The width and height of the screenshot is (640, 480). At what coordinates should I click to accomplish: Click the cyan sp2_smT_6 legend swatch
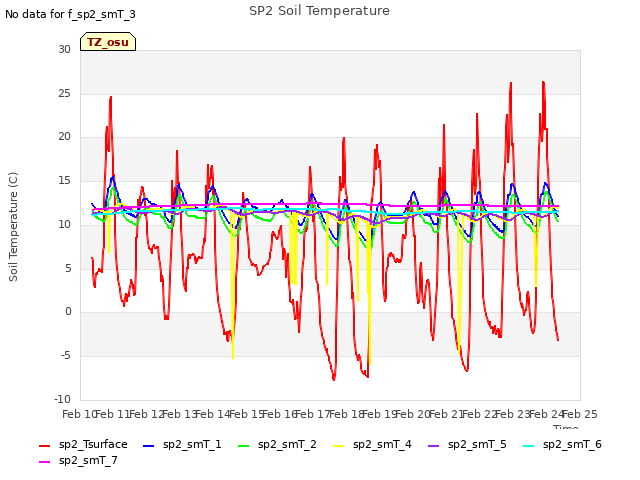click(529, 445)
